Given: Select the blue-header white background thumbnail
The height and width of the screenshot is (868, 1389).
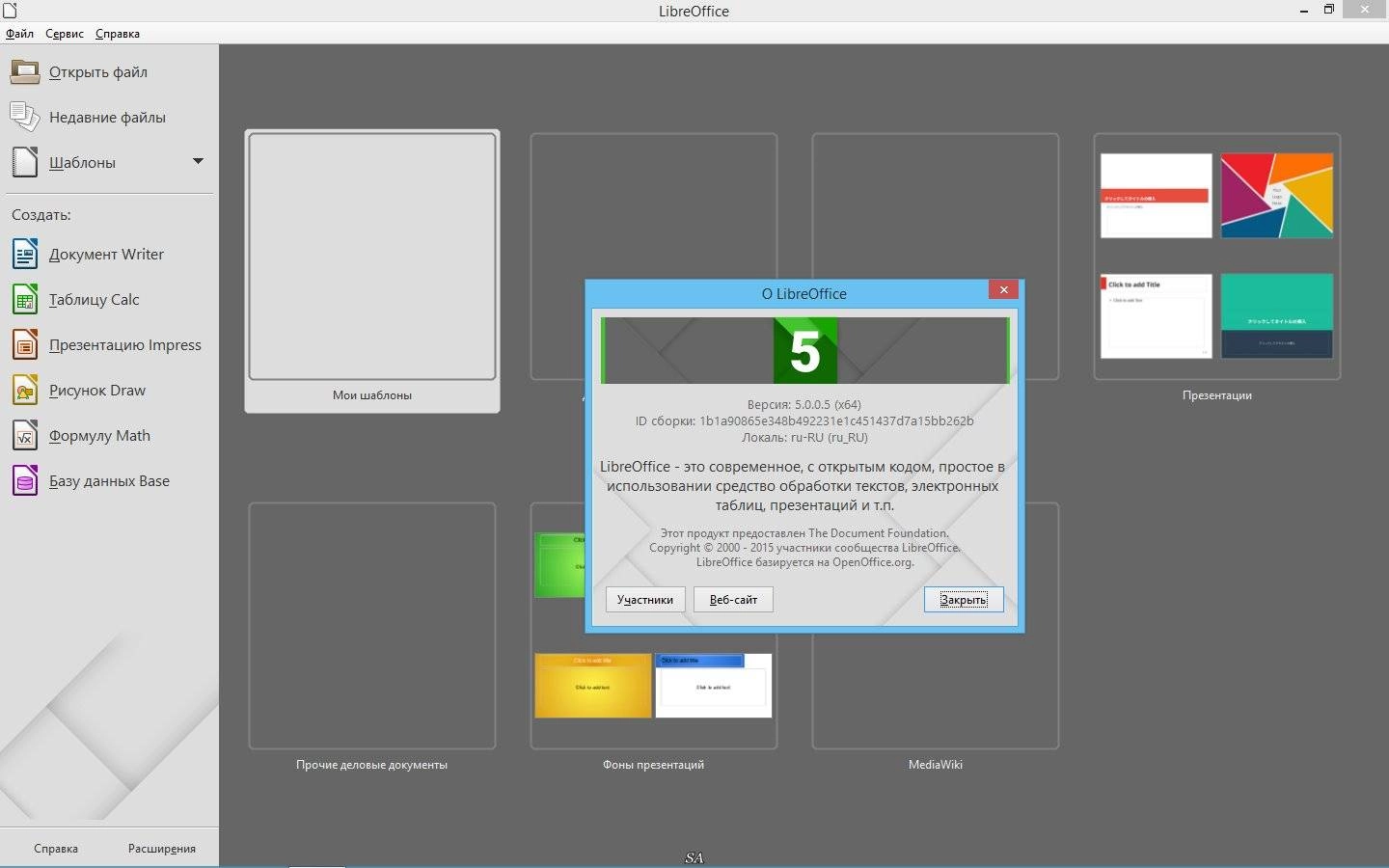Looking at the screenshot, I should pos(714,686).
